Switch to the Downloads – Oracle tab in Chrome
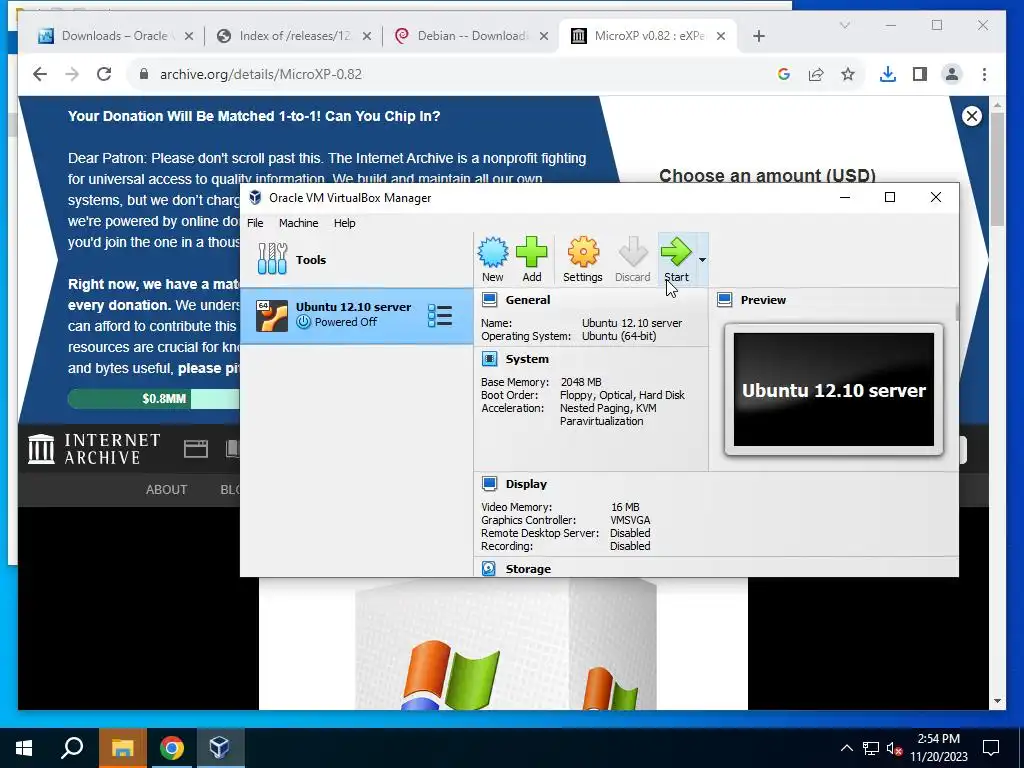 [115, 36]
